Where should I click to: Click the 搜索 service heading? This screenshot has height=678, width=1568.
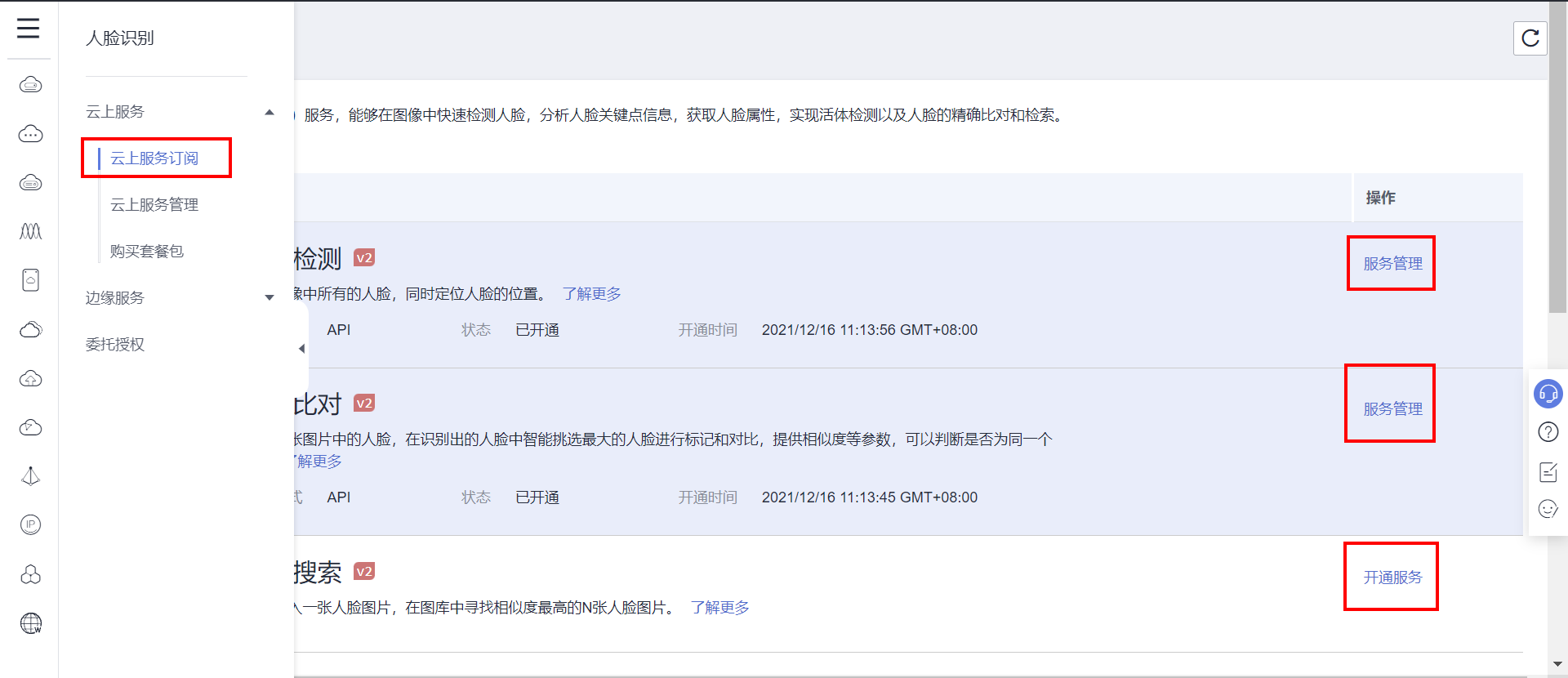(x=318, y=573)
